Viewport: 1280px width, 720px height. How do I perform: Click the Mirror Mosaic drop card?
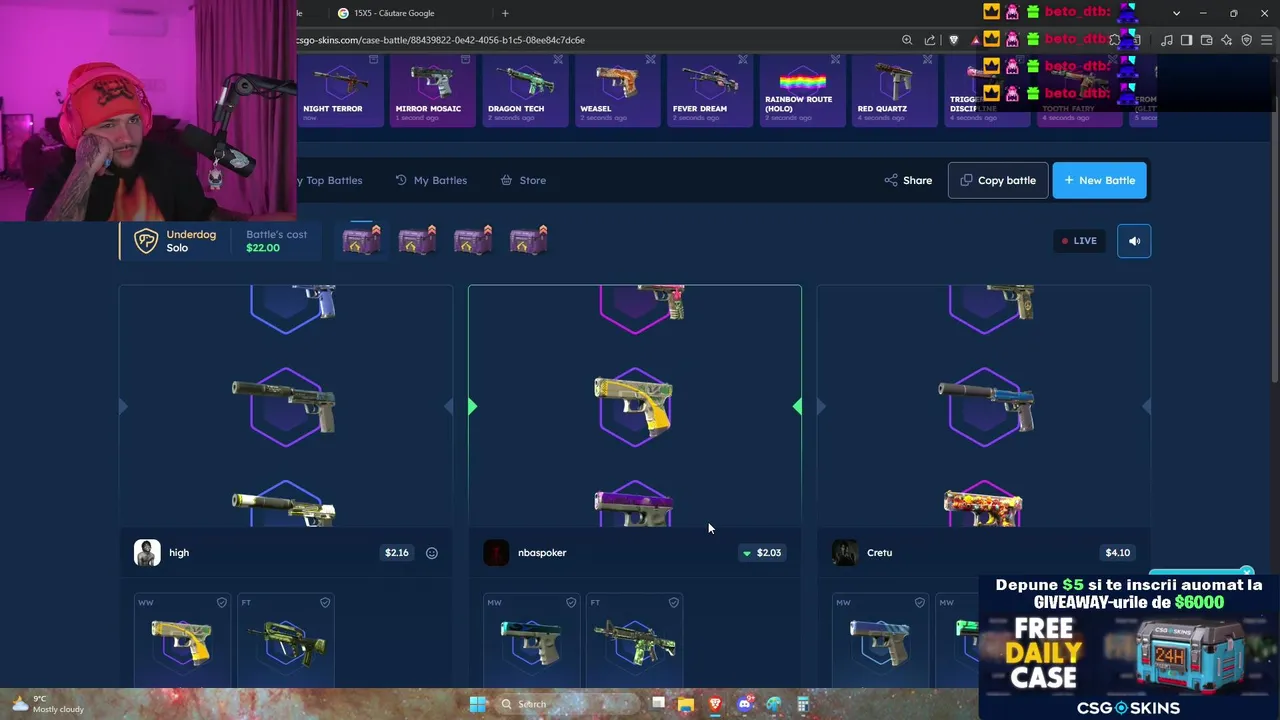point(432,90)
